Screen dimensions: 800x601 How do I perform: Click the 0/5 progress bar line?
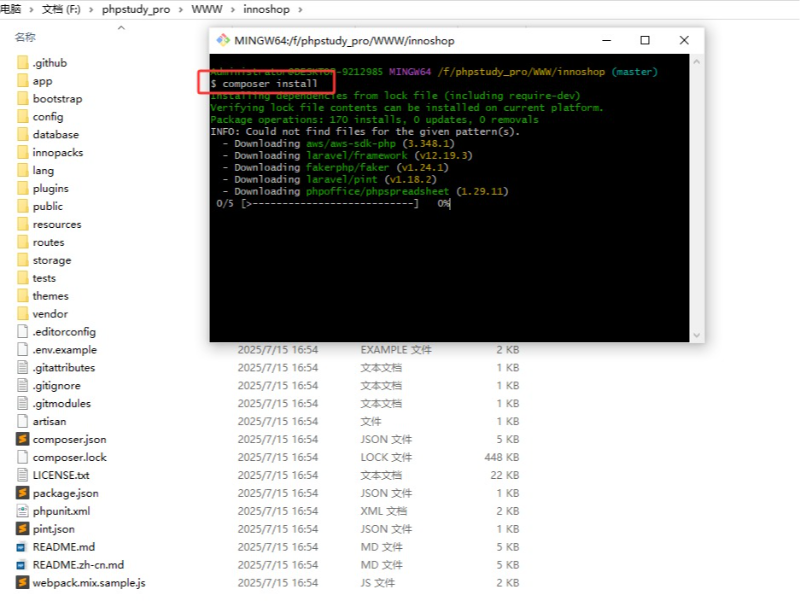point(333,204)
